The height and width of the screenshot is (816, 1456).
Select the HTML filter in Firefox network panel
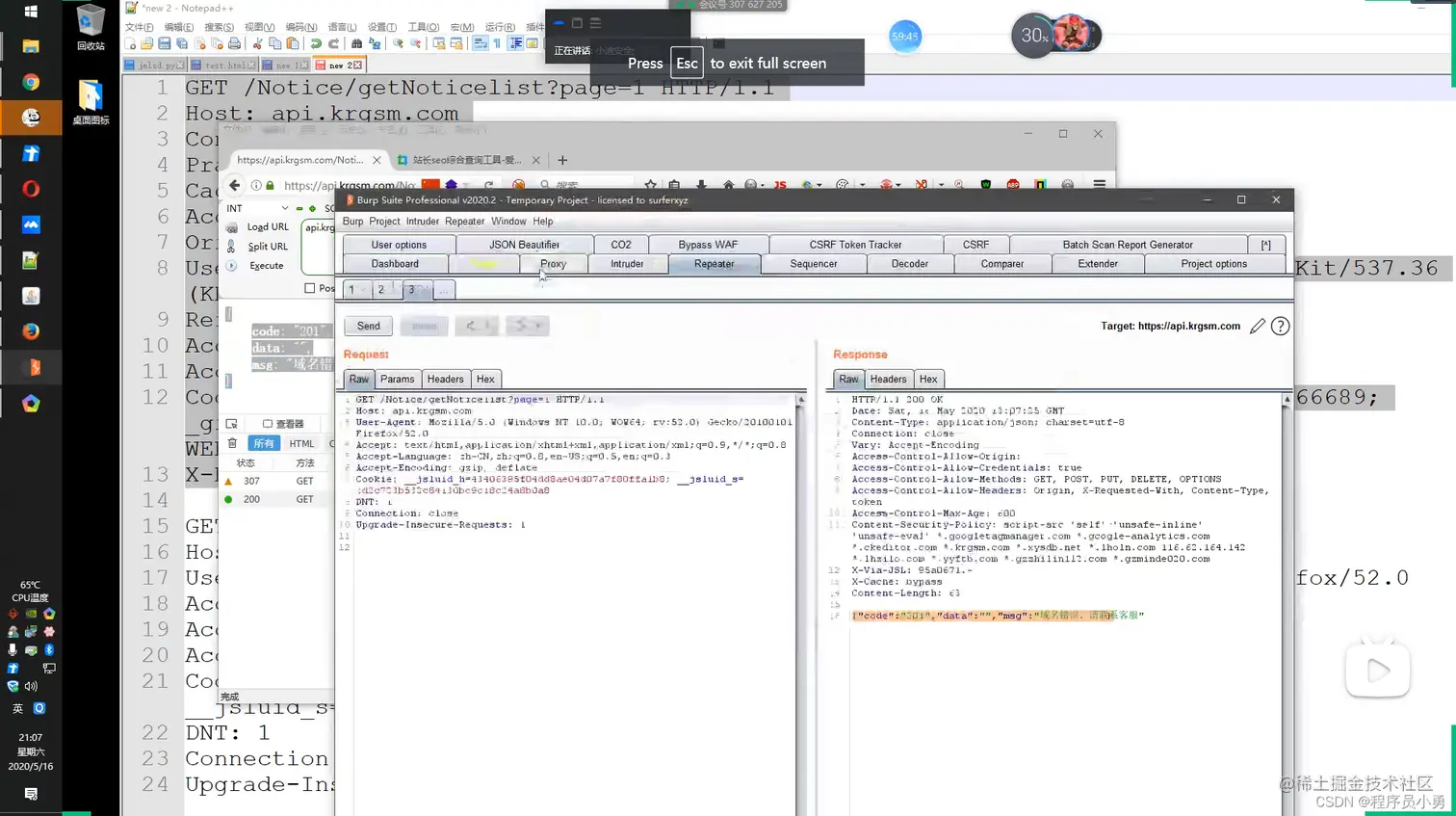tap(301, 443)
